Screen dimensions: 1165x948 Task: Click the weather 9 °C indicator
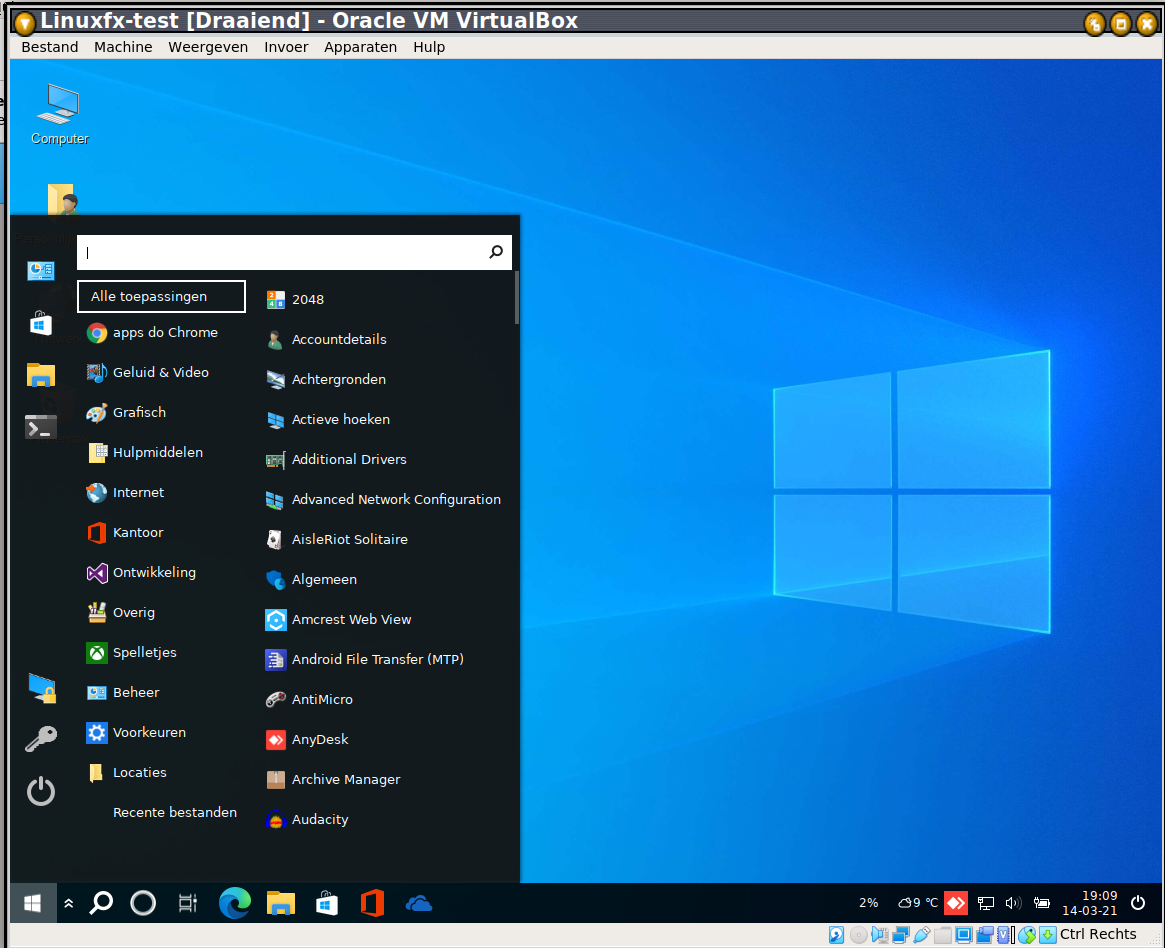point(918,903)
